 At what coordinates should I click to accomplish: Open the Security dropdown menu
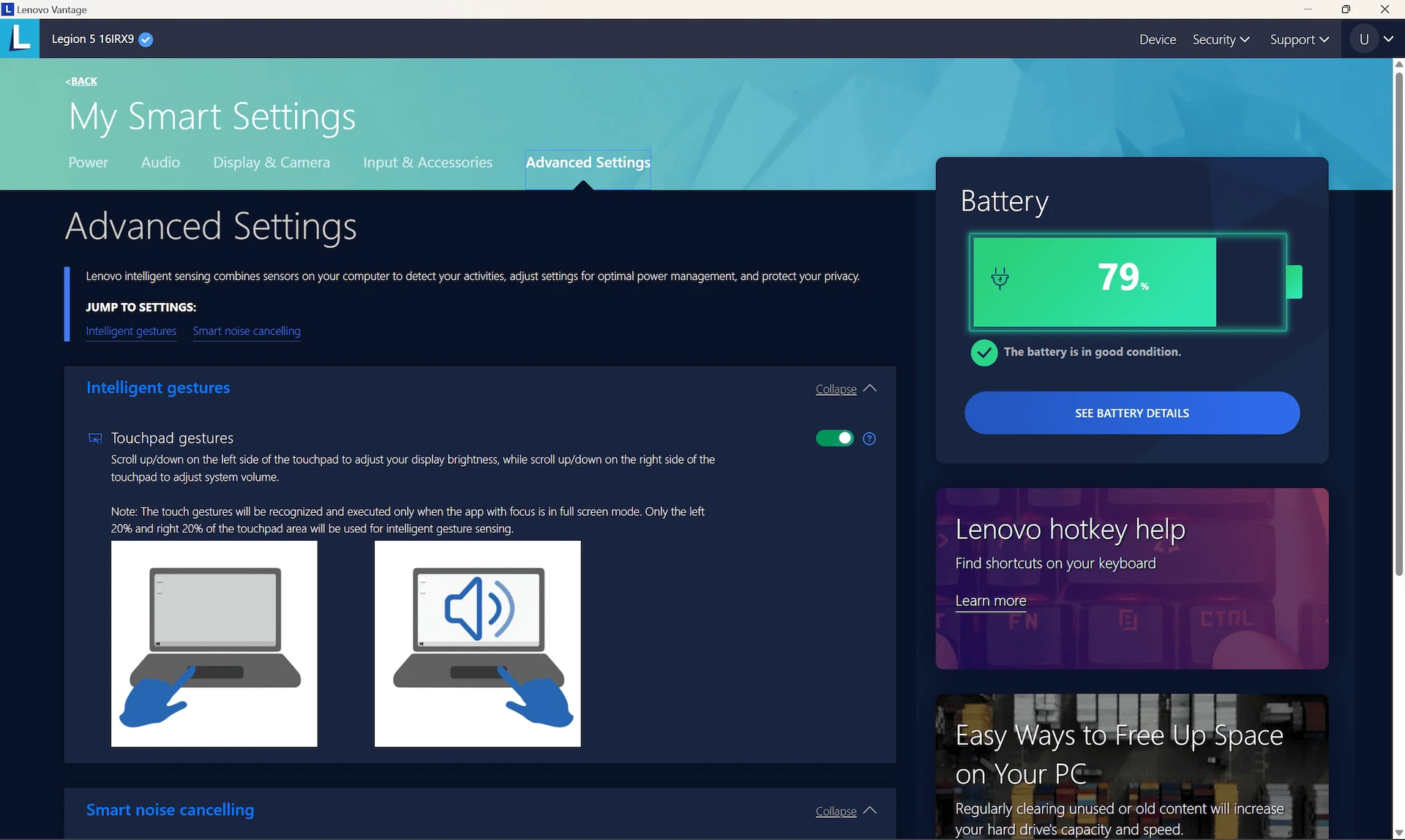pyautogui.click(x=1221, y=40)
